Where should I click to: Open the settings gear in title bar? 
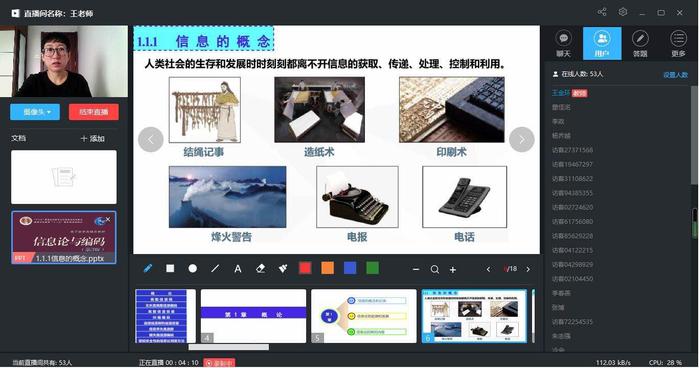623,12
